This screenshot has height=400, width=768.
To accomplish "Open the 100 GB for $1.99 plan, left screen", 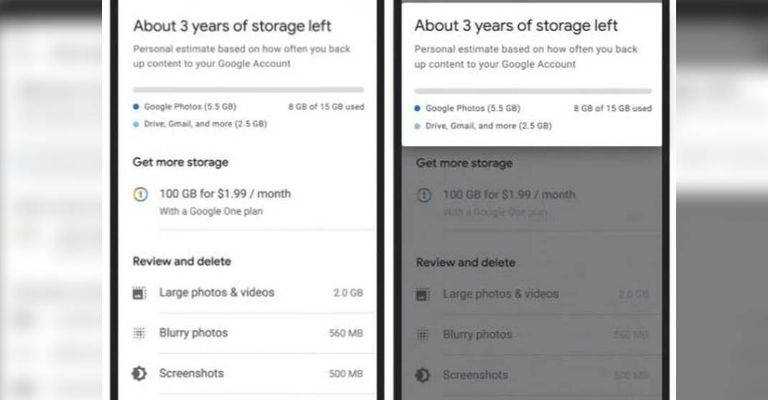I will 225,193.
